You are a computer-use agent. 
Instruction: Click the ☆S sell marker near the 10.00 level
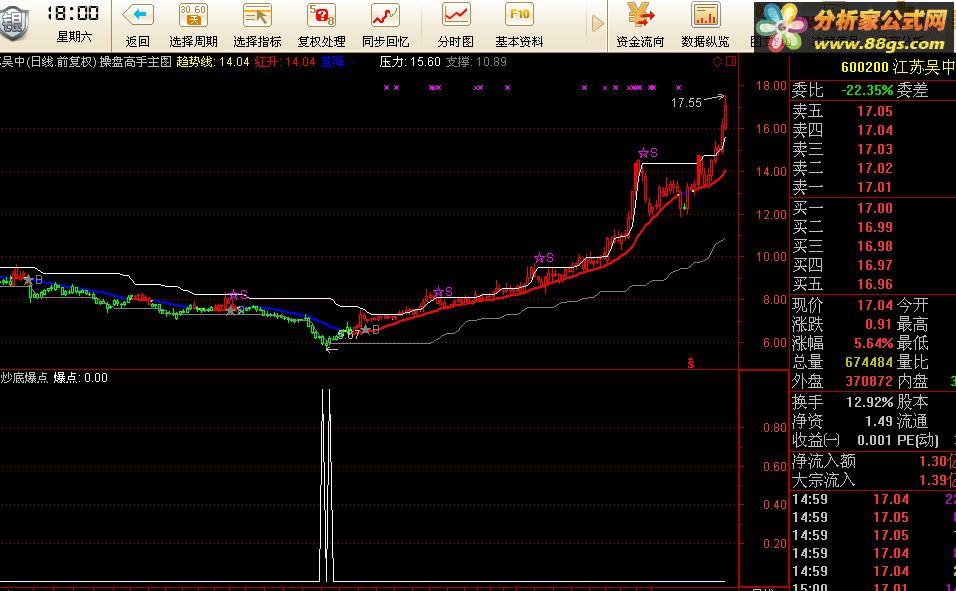(x=543, y=257)
